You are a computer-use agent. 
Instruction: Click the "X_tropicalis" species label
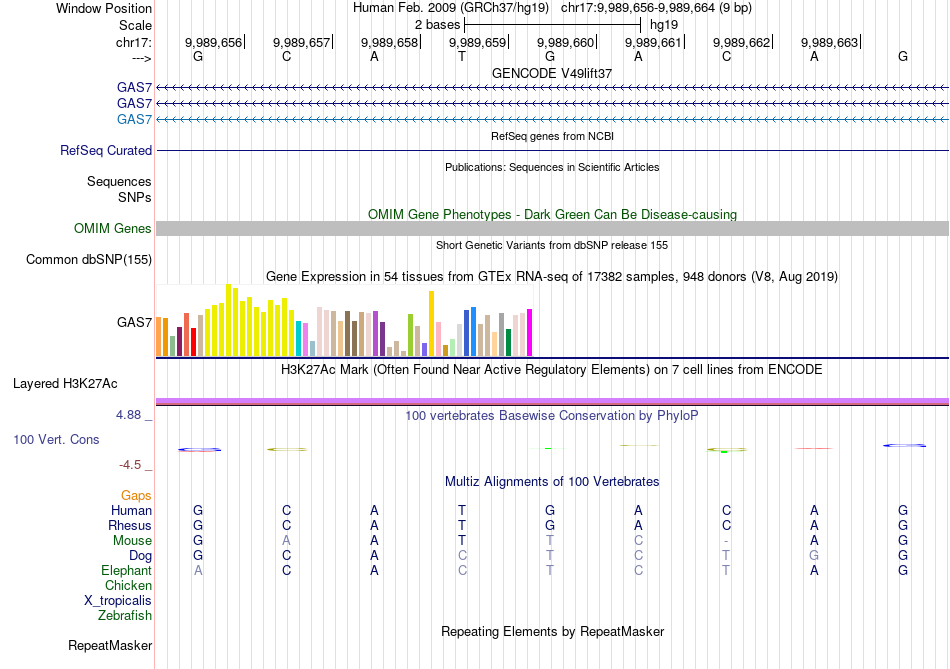click(118, 601)
